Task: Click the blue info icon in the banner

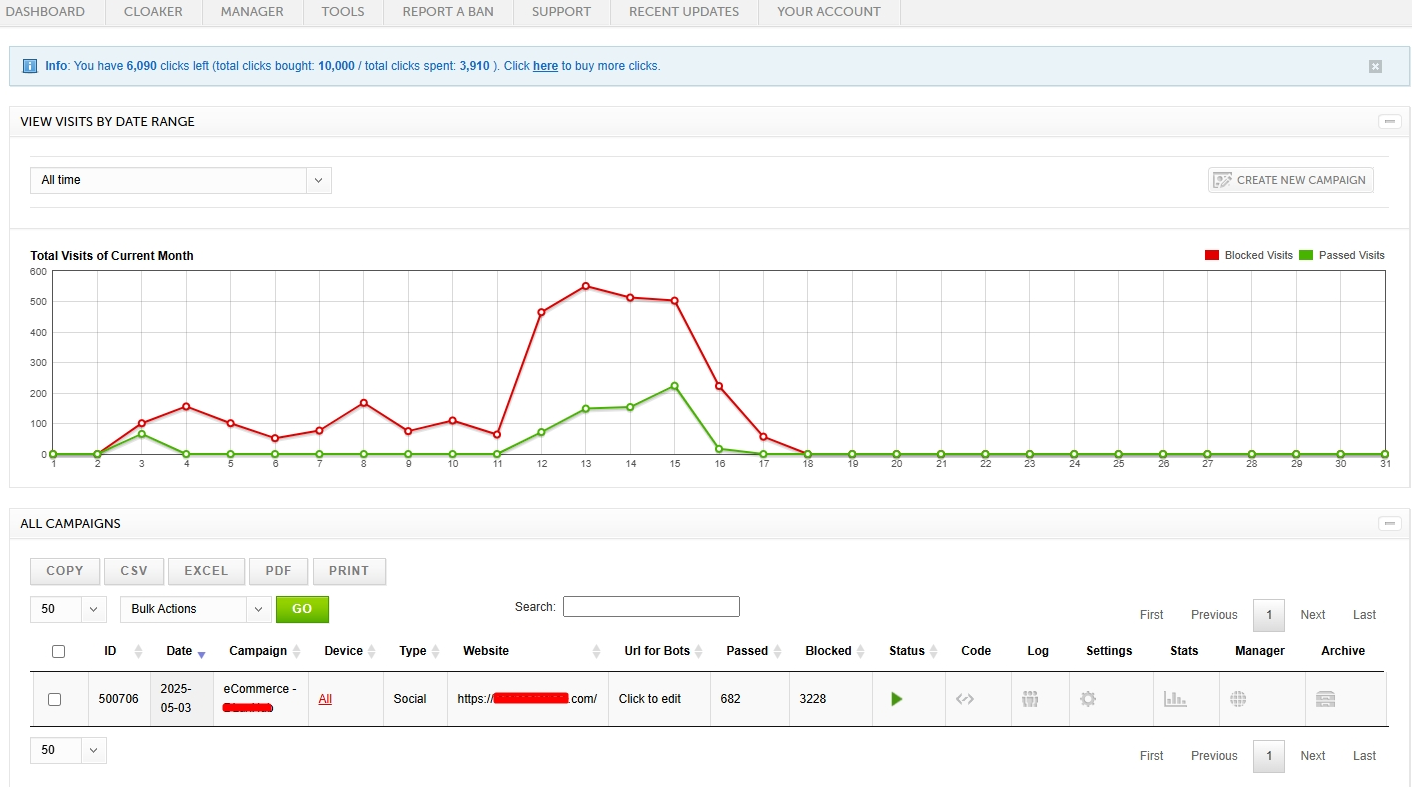Action: [x=30, y=66]
